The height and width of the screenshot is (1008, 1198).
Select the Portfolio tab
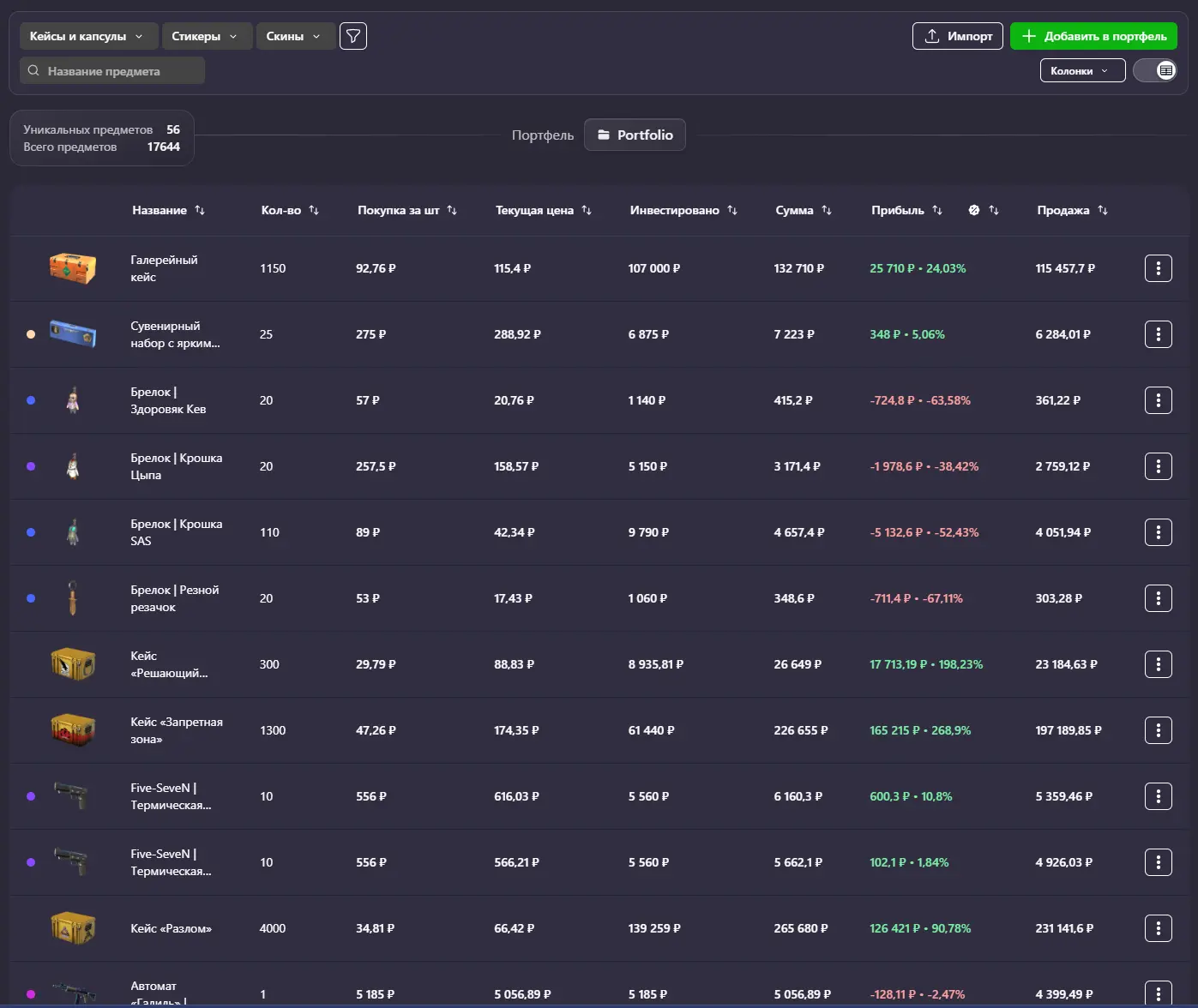click(635, 135)
